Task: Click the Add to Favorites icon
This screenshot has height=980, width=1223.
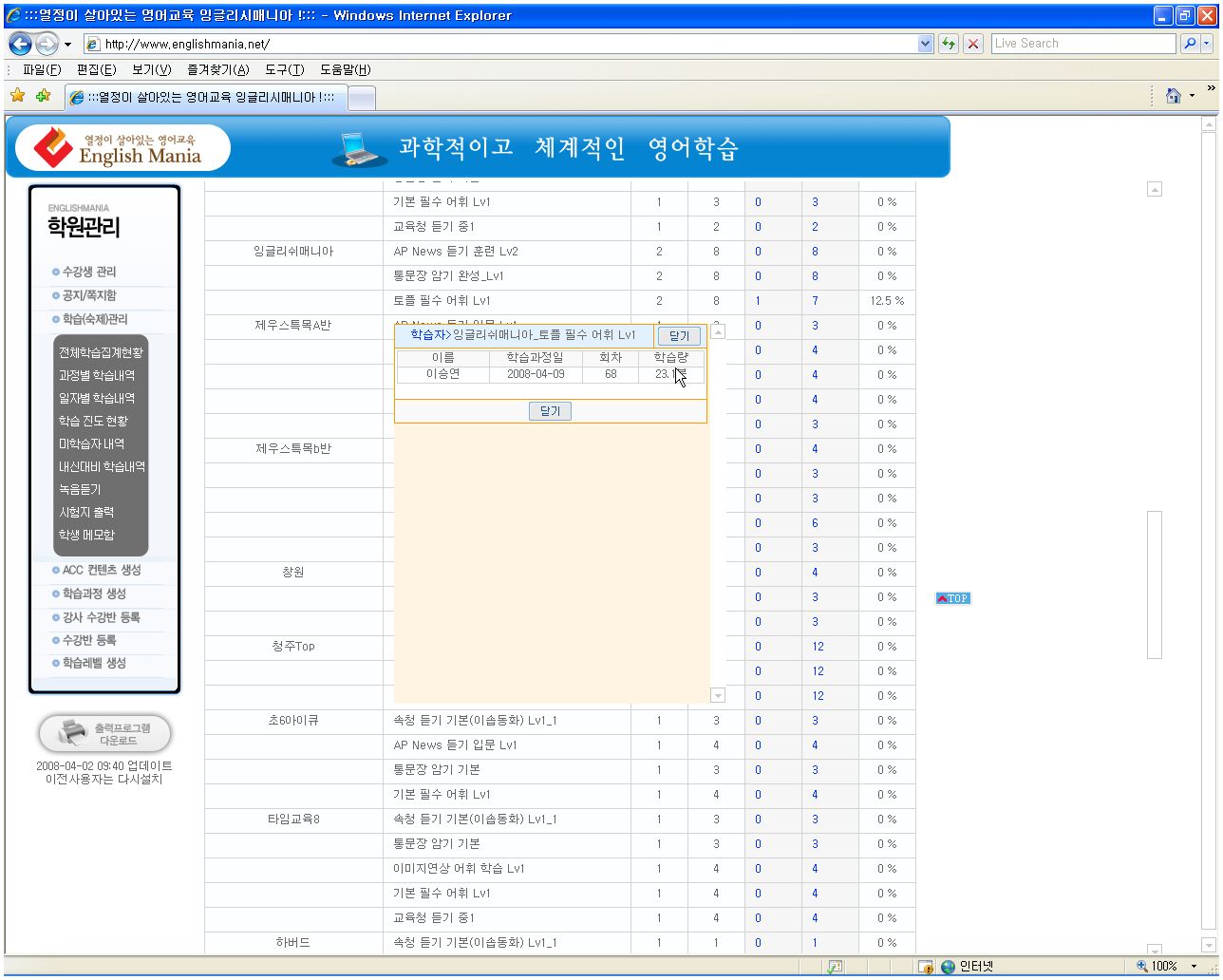Action: click(x=43, y=96)
